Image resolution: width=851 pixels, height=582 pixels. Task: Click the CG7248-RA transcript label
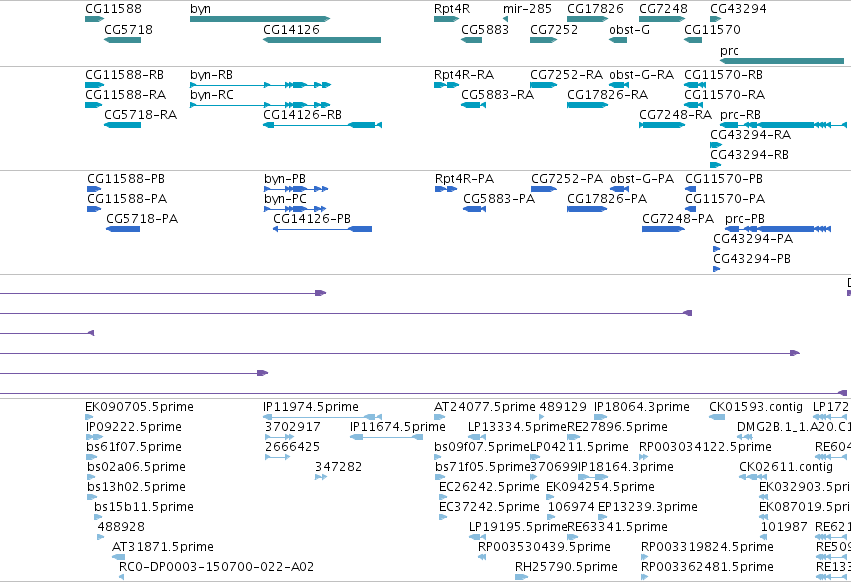coord(675,115)
